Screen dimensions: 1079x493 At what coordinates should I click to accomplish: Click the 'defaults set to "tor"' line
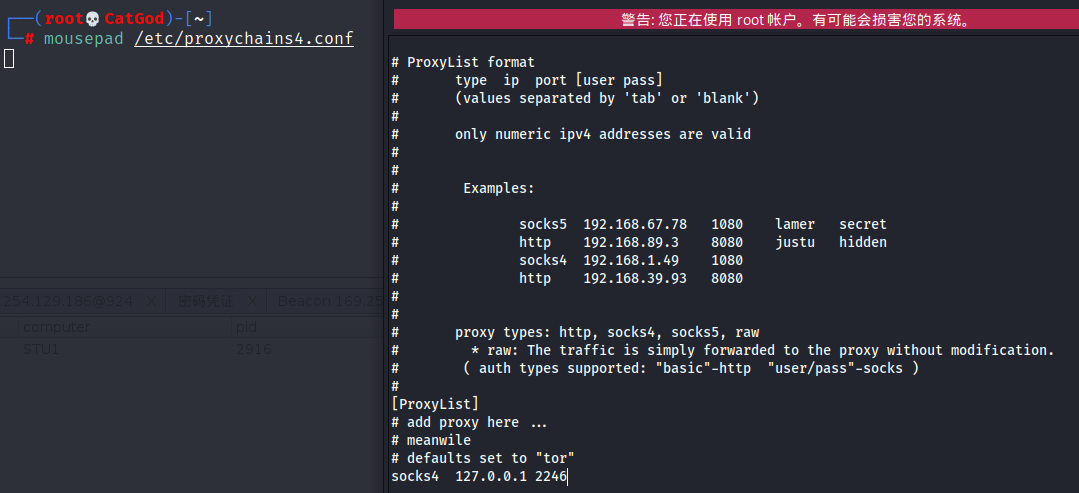(x=482, y=458)
